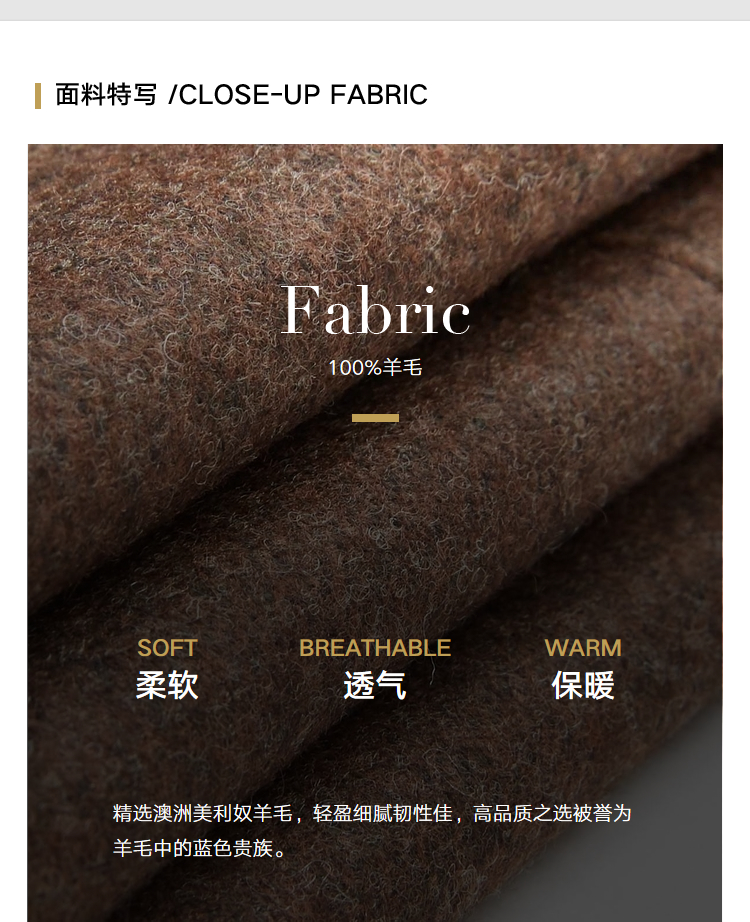
Task: Click the 柔软 text
Action: pos(167,686)
